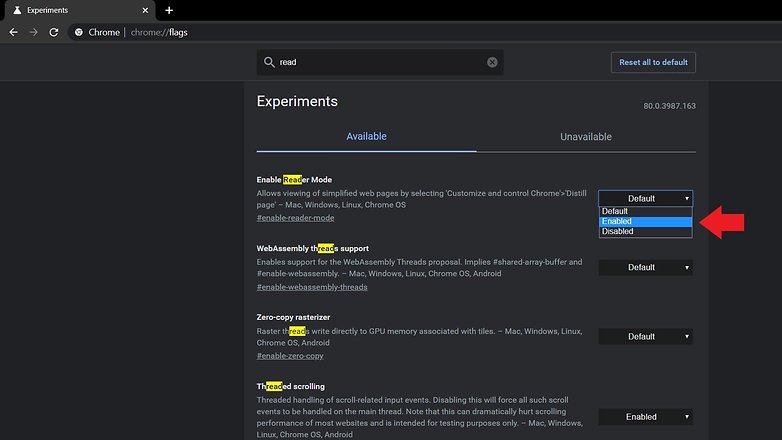Open the Threaded scrolling dropdown
Viewport: 782px width, 440px height.
646,417
